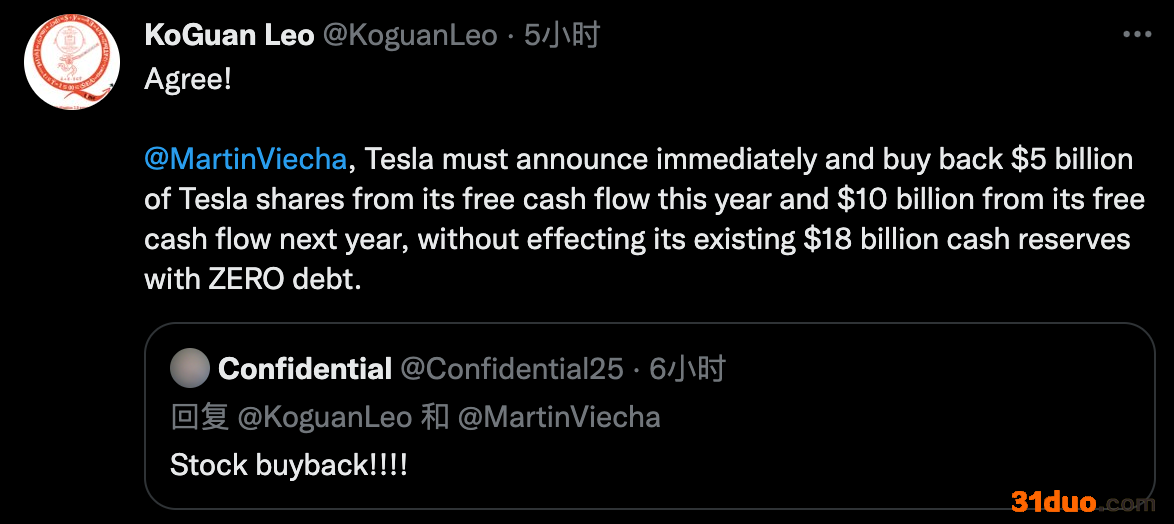Open the tweet's more options menu
The width and height of the screenshot is (1174, 524).
point(1137,35)
